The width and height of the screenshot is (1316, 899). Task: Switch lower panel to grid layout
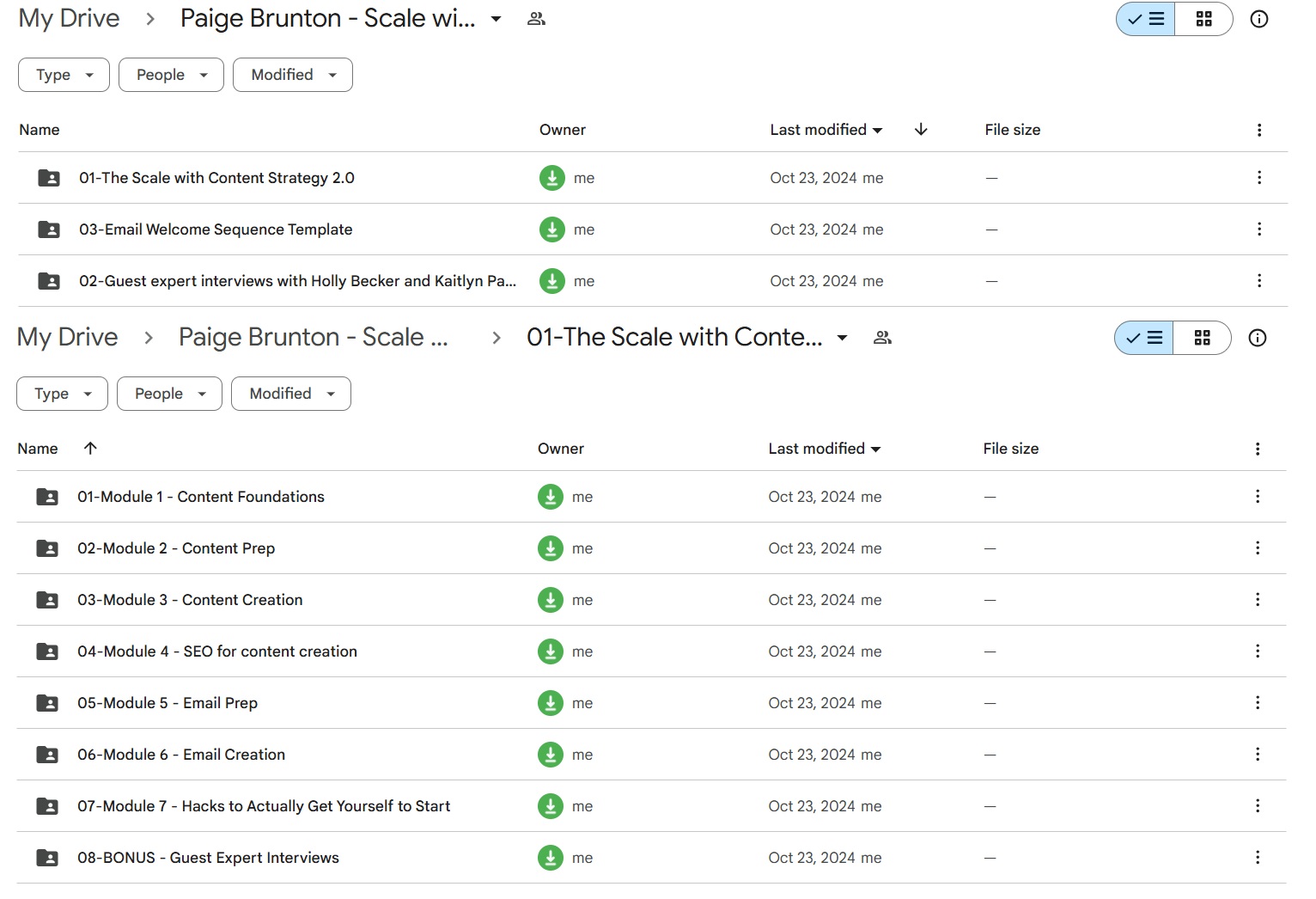(1202, 338)
